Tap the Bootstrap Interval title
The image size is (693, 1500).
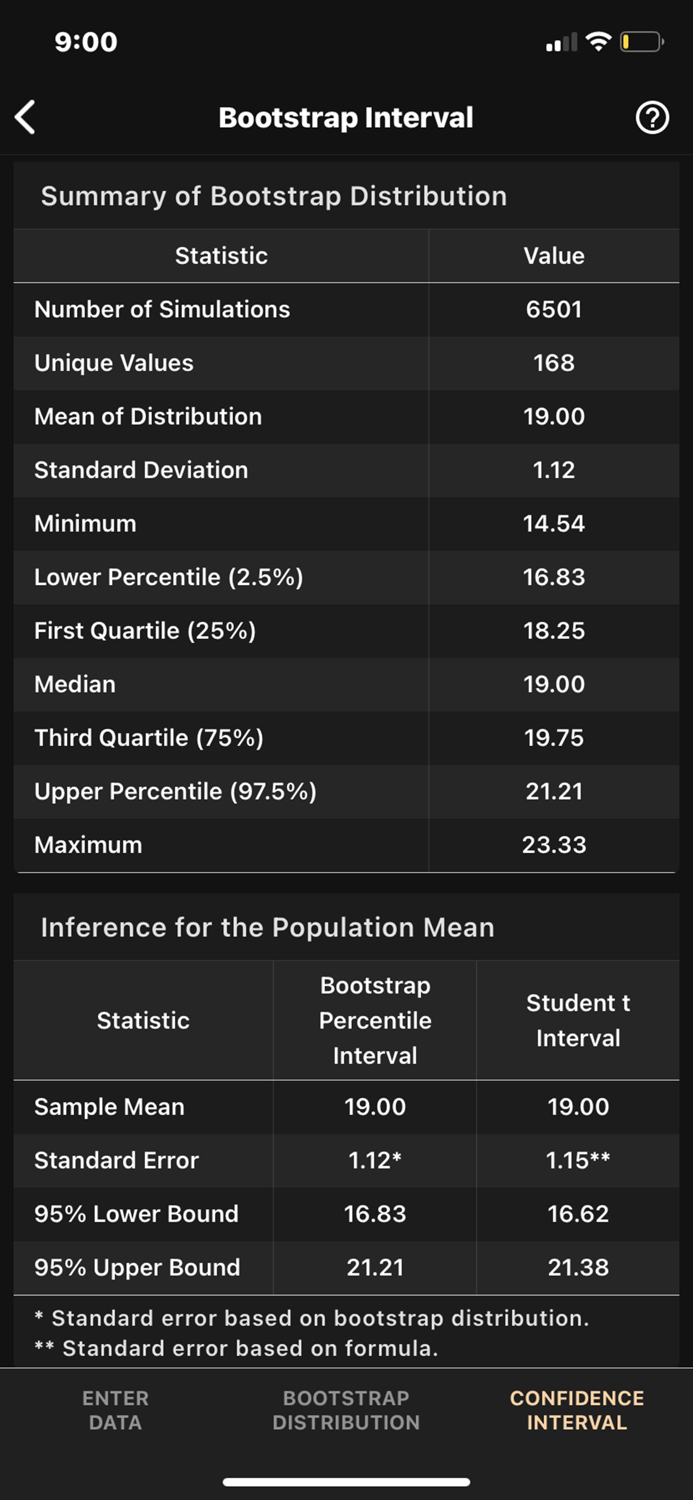pyautogui.click(x=346, y=117)
